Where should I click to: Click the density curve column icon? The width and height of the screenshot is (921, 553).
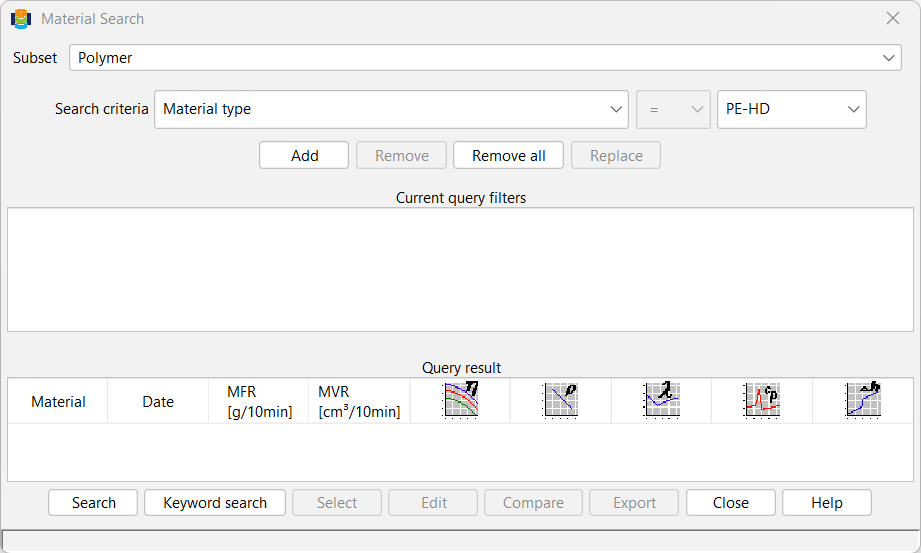point(561,400)
